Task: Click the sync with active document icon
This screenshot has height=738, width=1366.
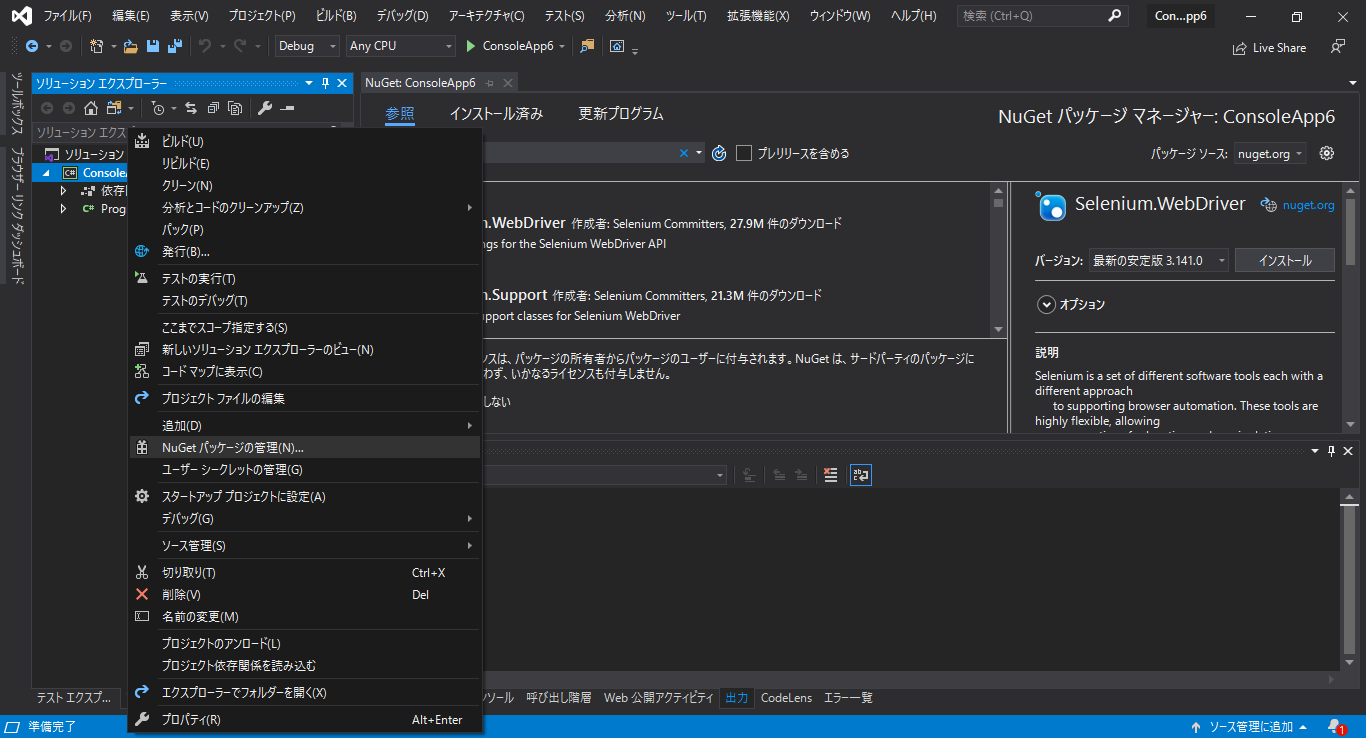Action: 191,108
